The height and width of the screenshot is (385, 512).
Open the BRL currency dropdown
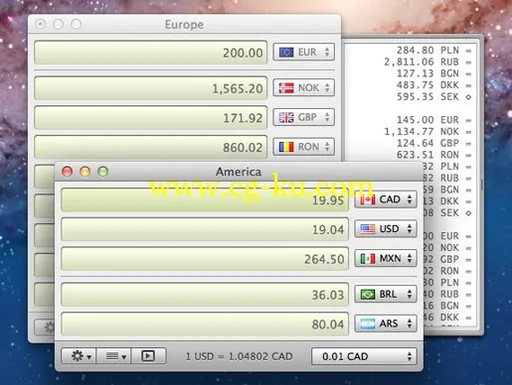coord(385,294)
